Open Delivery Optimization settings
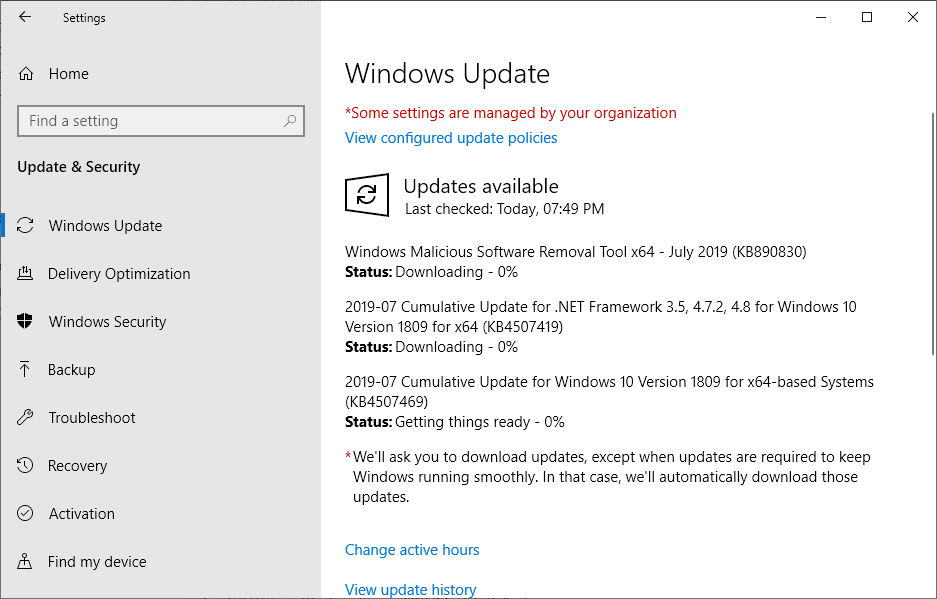Image resolution: width=937 pixels, height=599 pixels. 119,273
